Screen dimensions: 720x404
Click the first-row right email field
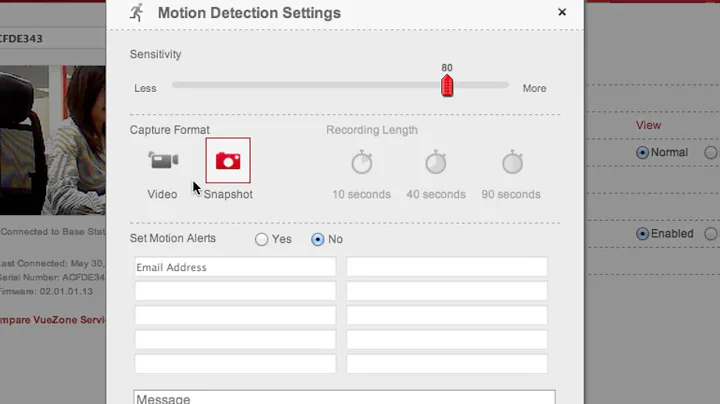447,267
